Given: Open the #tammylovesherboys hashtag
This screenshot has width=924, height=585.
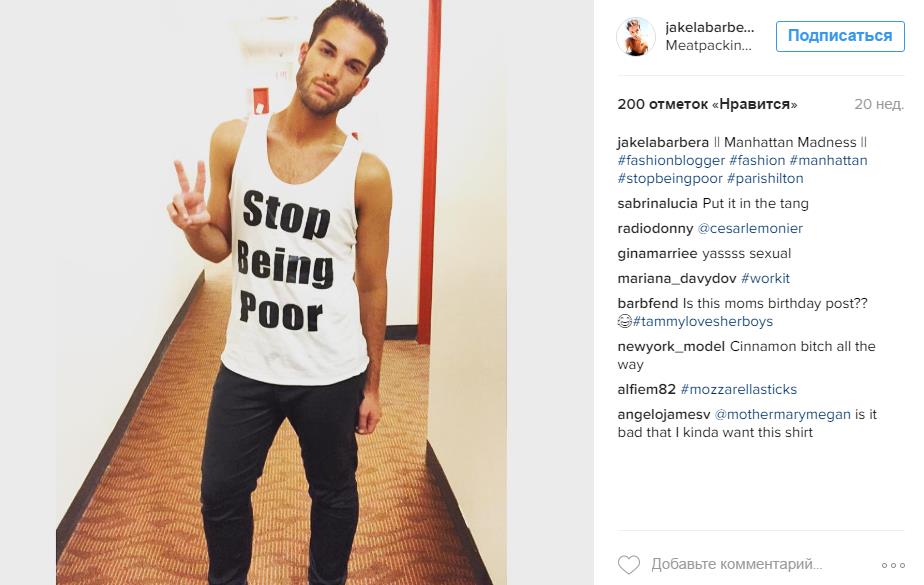Looking at the screenshot, I should pyautogui.click(x=702, y=322).
